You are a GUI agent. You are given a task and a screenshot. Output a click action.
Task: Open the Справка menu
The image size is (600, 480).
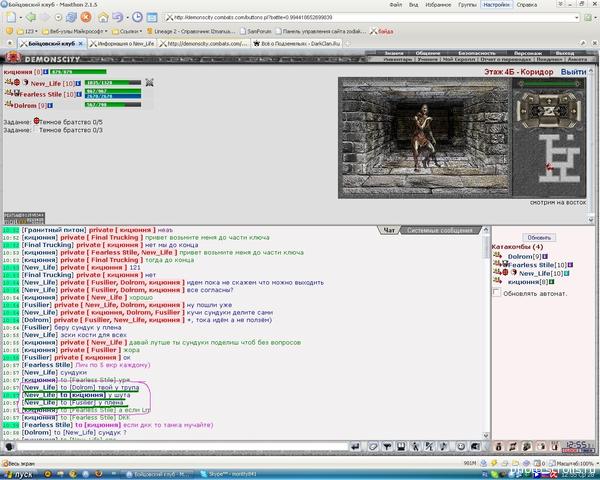pos(527,5)
